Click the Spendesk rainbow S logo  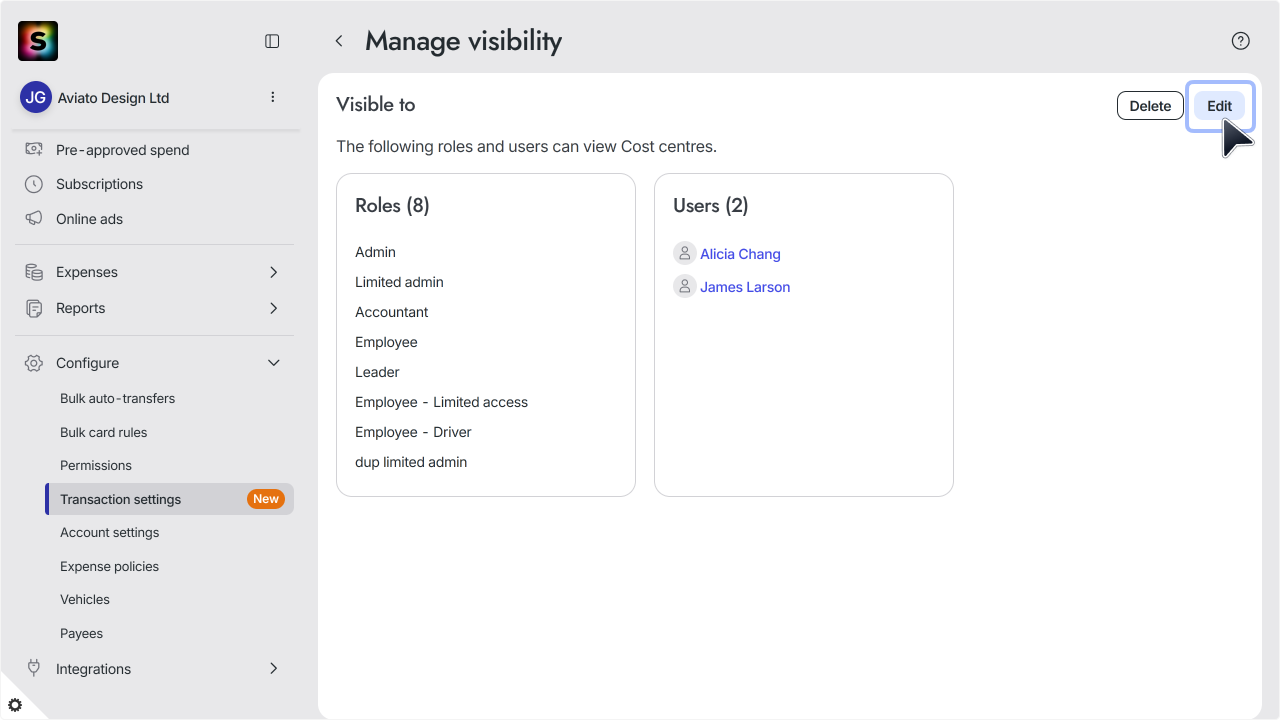point(38,41)
